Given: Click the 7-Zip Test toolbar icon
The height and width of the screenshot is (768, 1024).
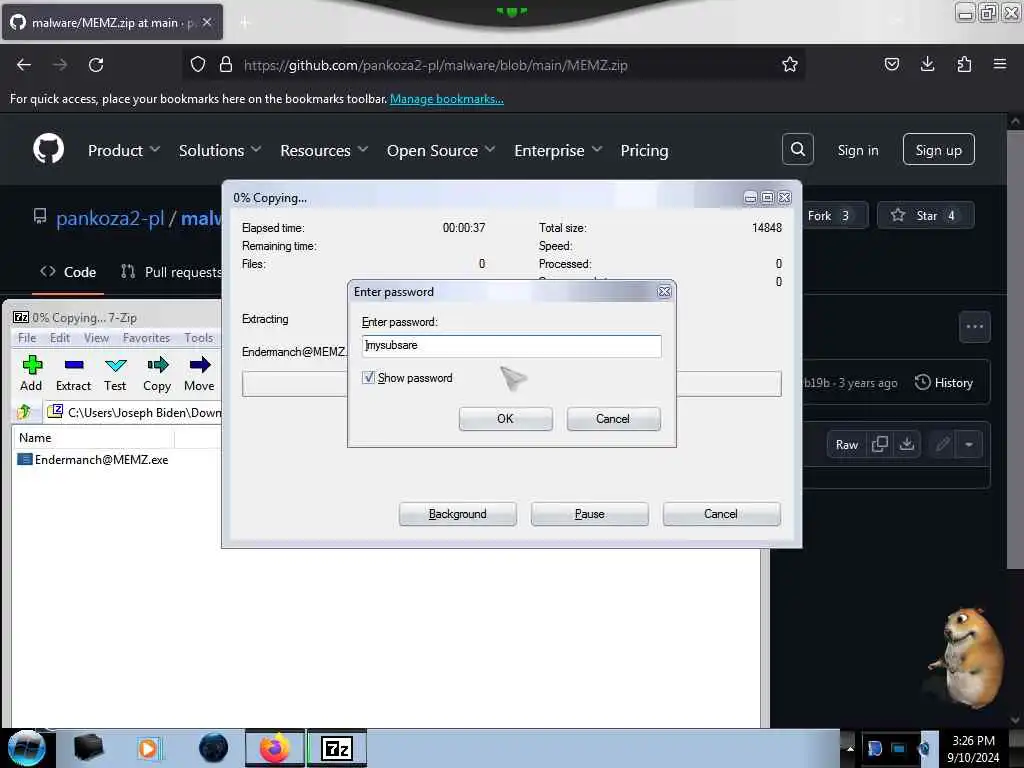Looking at the screenshot, I should tap(115, 373).
